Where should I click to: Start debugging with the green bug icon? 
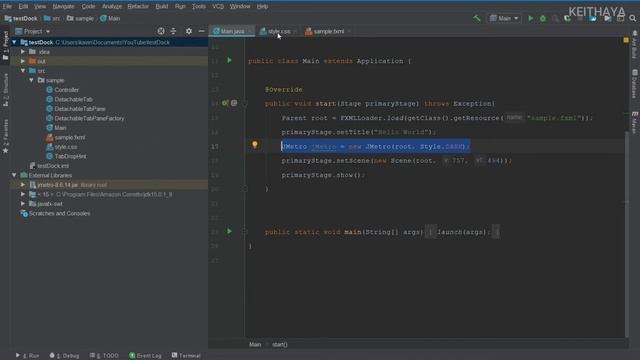542,18
